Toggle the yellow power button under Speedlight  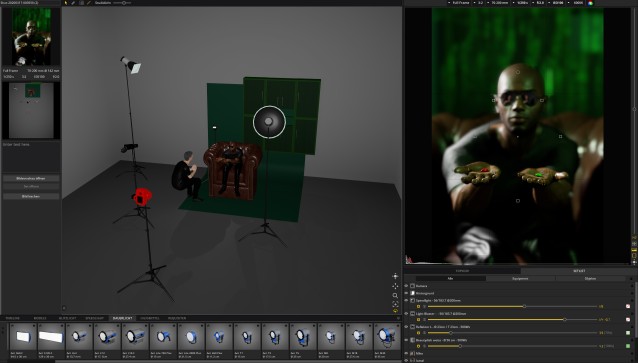tap(418, 306)
